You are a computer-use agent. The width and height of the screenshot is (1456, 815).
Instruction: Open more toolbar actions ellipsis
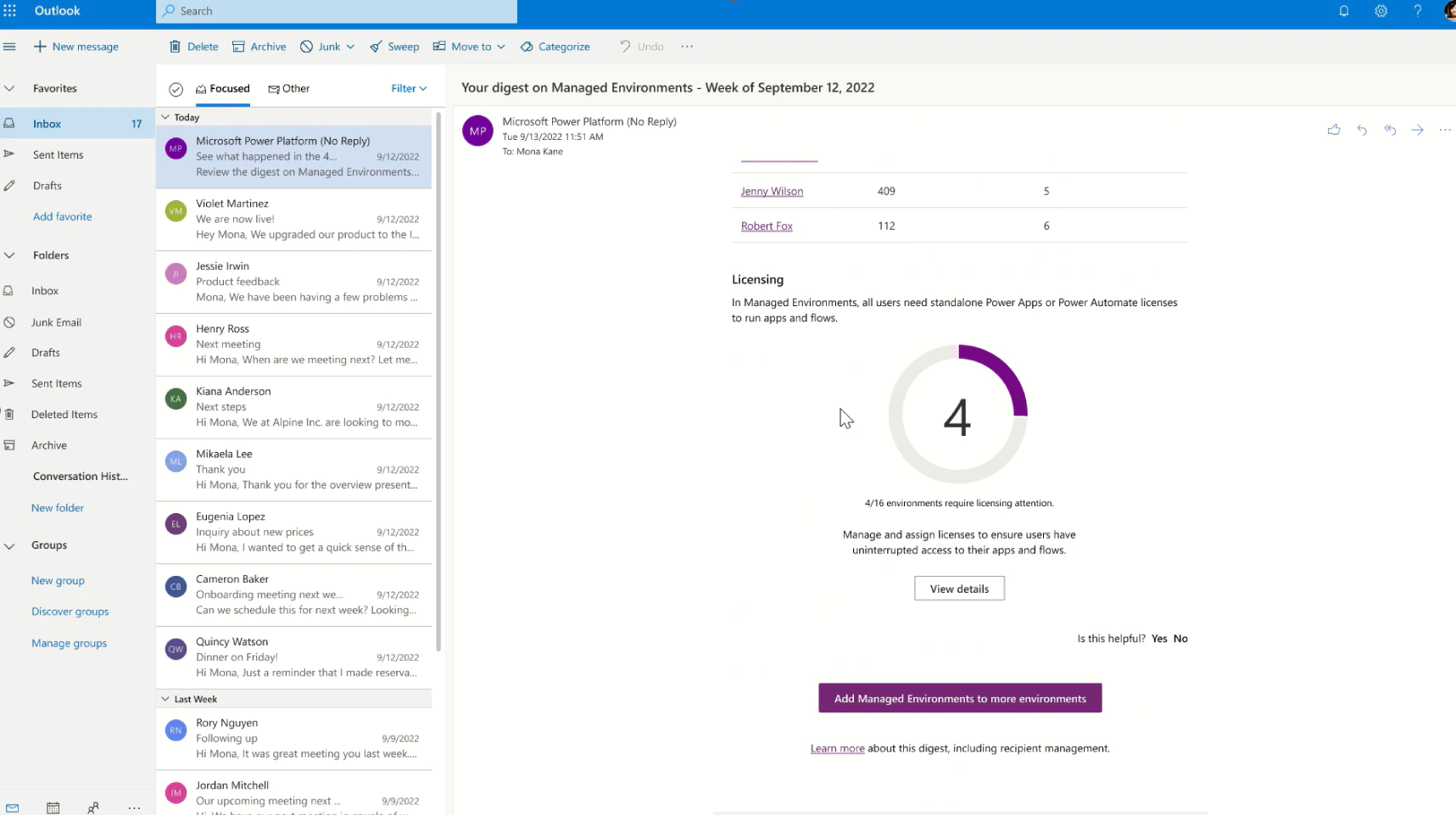tap(687, 47)
